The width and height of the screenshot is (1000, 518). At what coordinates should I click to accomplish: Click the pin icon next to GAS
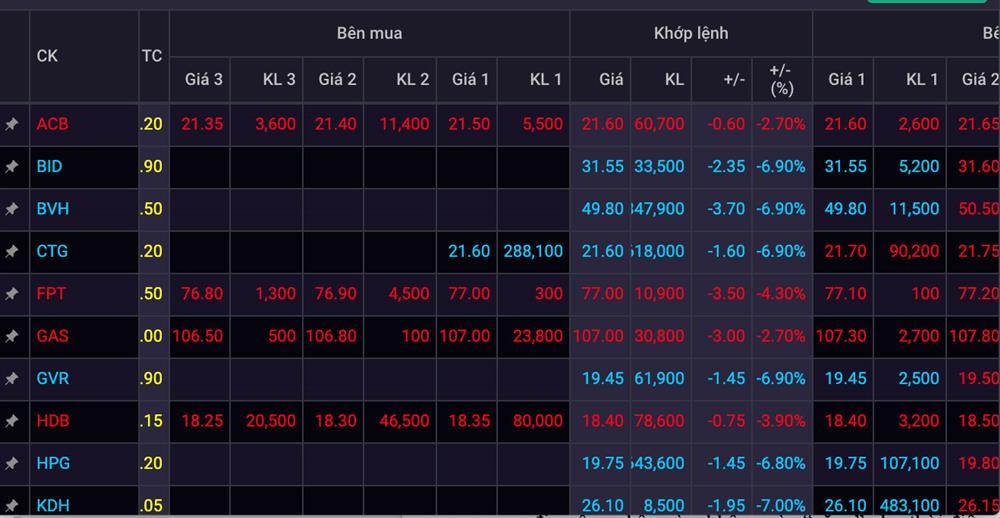tap(12, 337)
